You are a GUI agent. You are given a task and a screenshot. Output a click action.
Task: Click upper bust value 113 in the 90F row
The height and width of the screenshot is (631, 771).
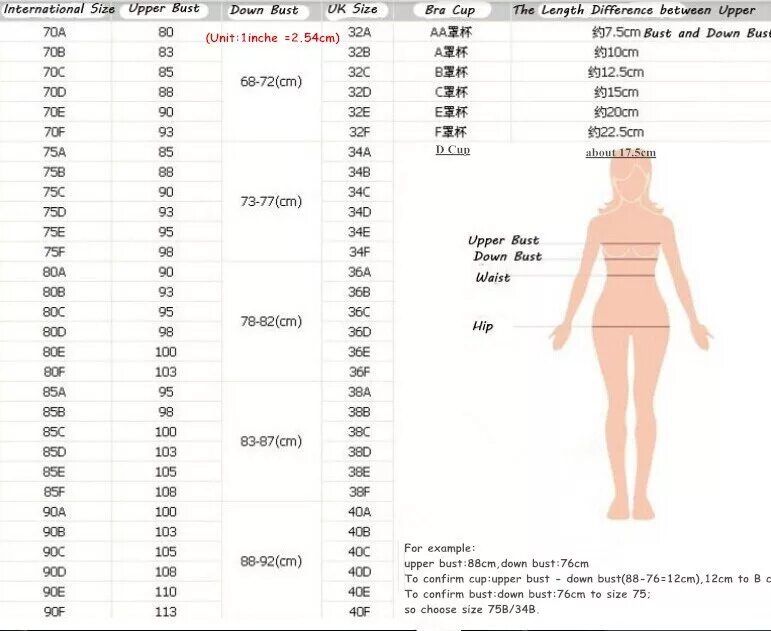166,612
